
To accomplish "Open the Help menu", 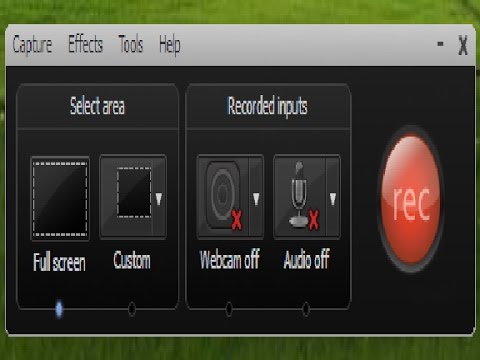I will pos(170,45).
